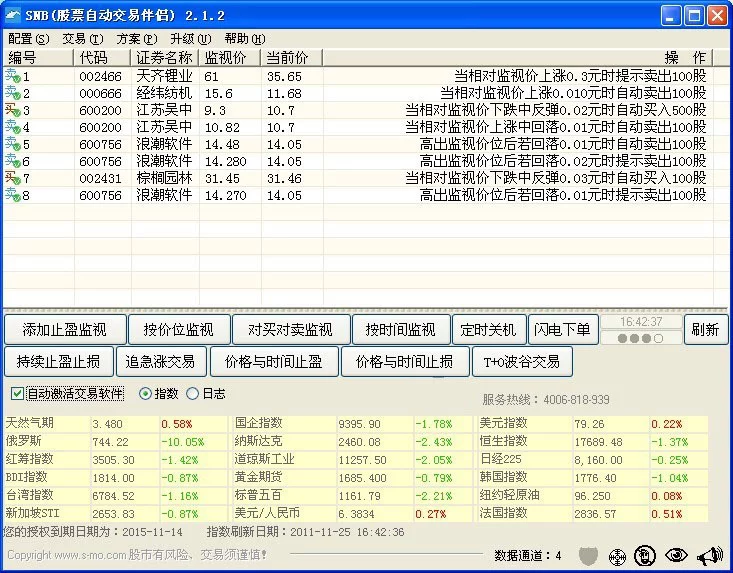Click the 代码 column header
Screen dimensions: 733x573
102,58
